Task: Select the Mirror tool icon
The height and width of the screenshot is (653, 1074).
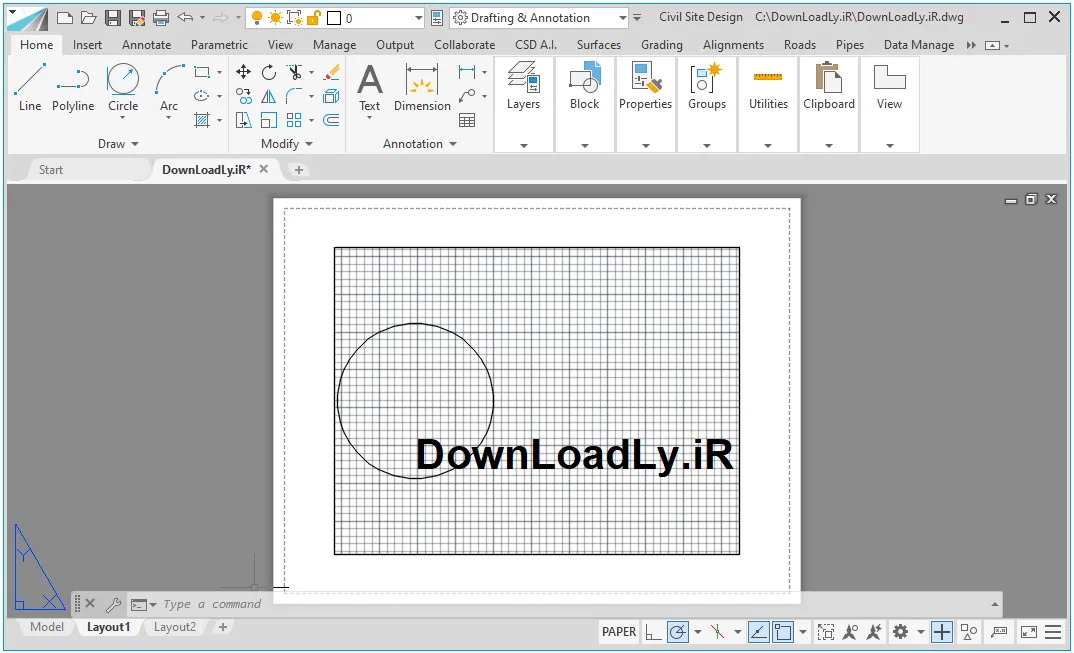Action: pyautogui.click(x=268, y=97)
